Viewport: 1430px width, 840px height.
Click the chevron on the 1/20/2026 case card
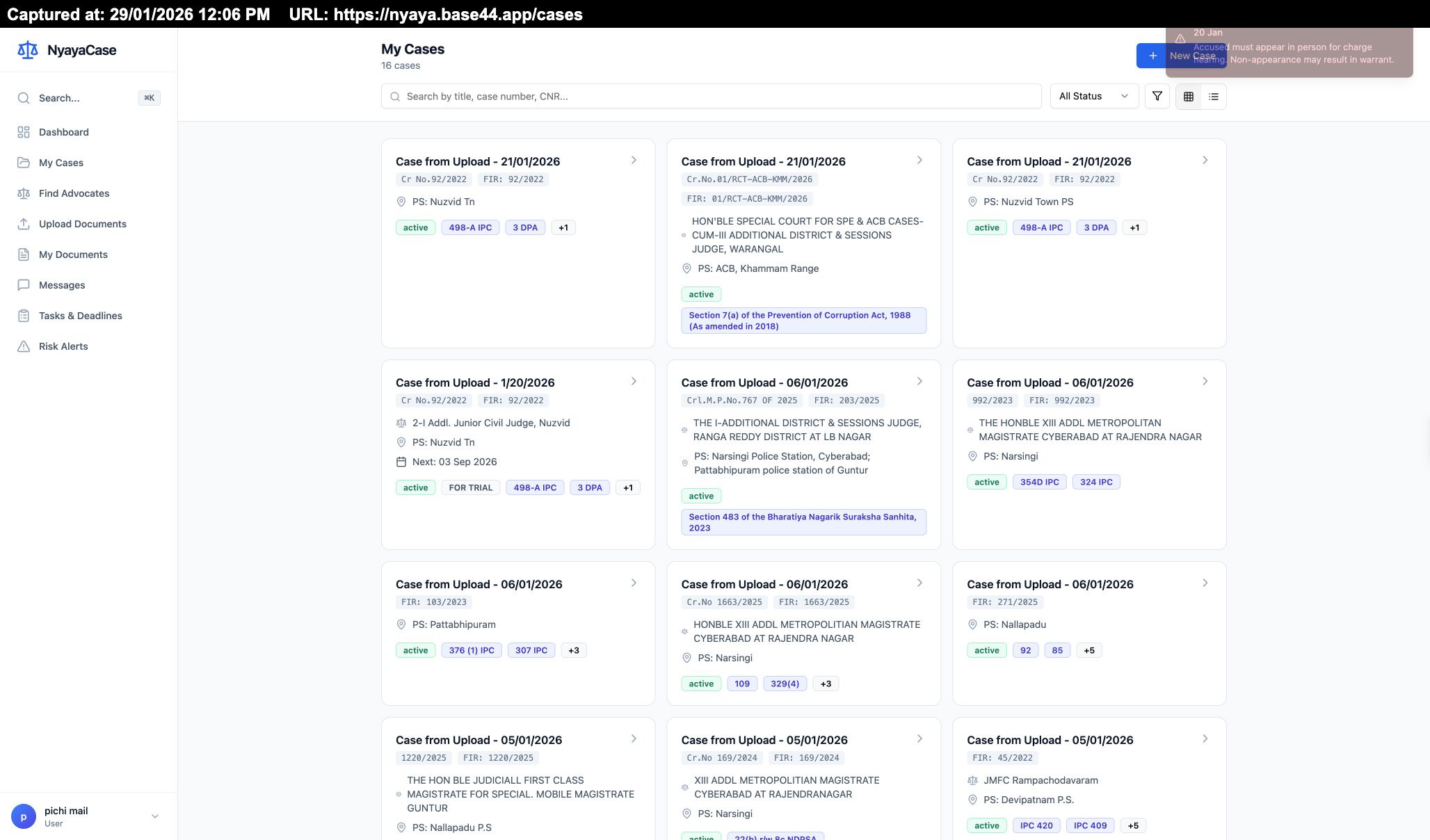(x=634, y=381)
